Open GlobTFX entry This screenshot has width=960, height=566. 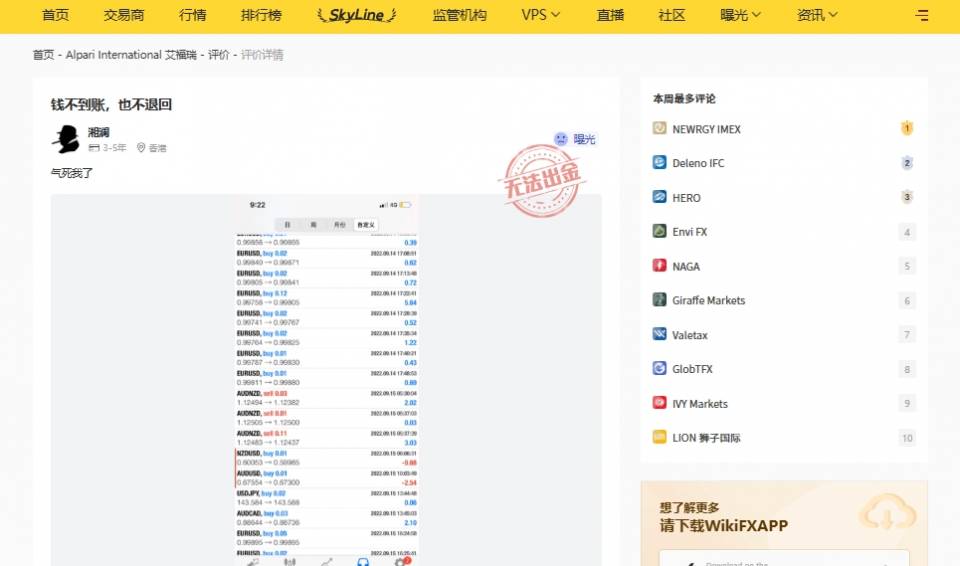pos(692,369)
